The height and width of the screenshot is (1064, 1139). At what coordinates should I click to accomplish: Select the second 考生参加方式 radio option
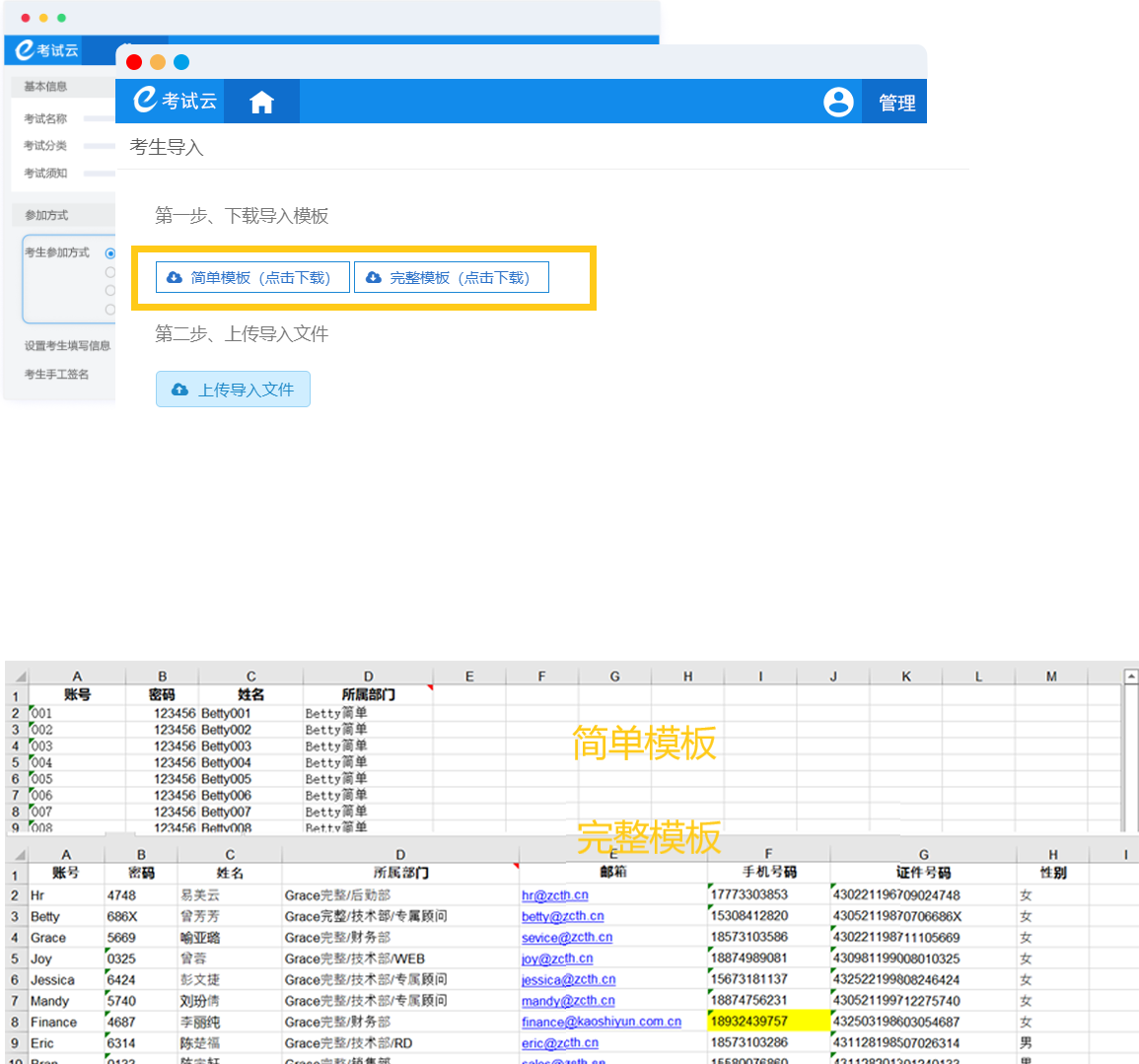click(110, 272)
